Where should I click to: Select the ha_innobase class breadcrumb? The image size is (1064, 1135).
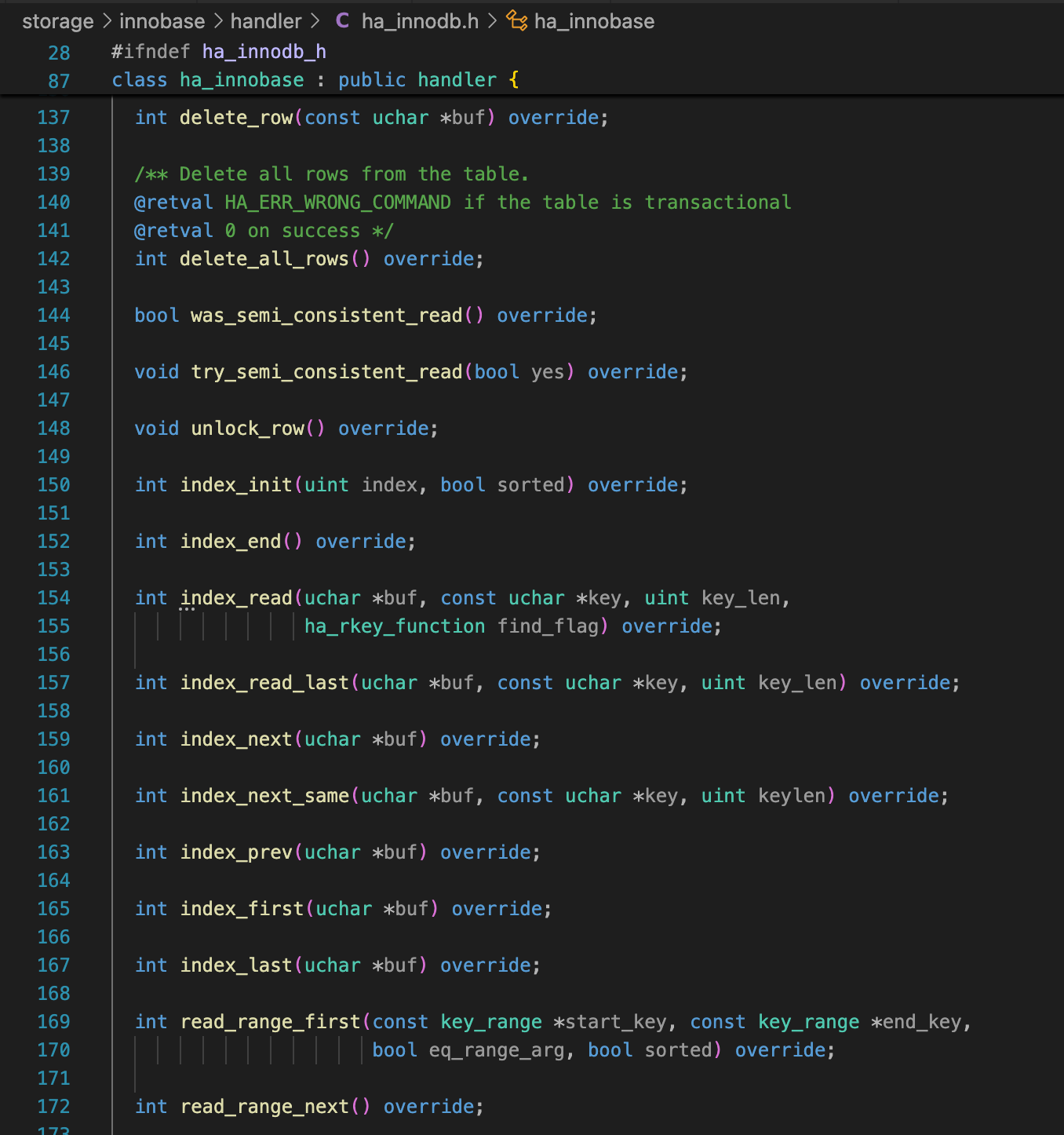[594, 21]
